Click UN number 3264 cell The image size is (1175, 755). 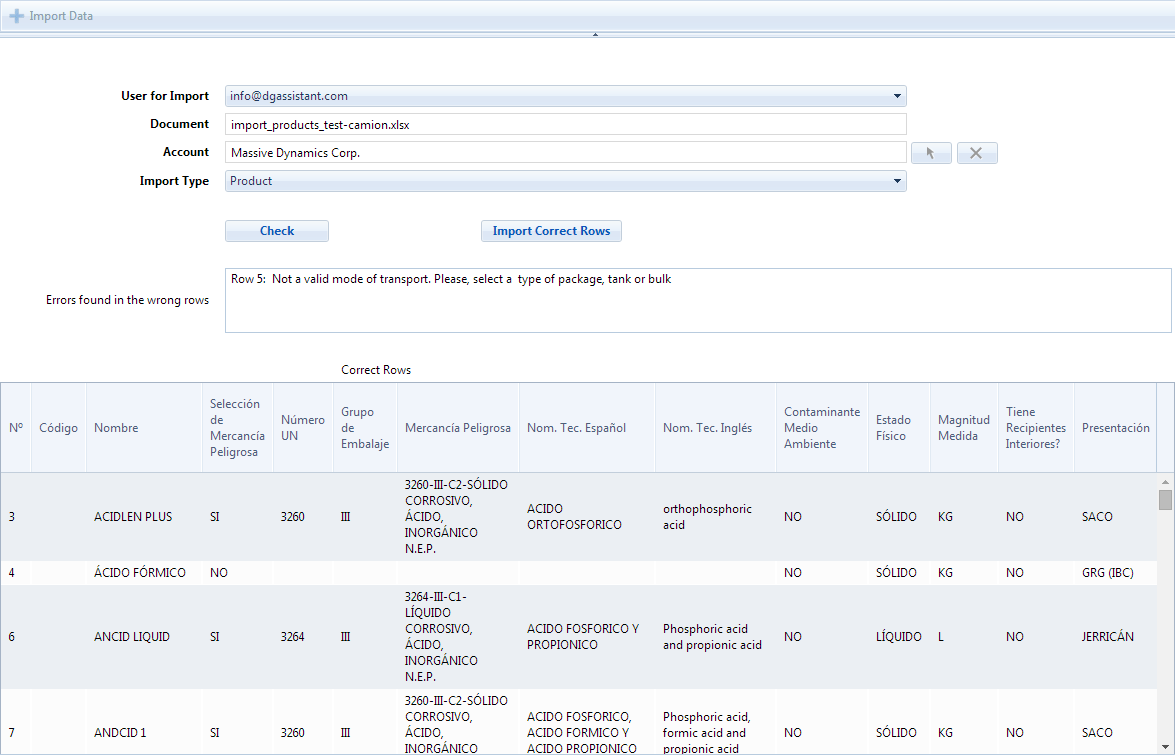[x=292, y=637]
